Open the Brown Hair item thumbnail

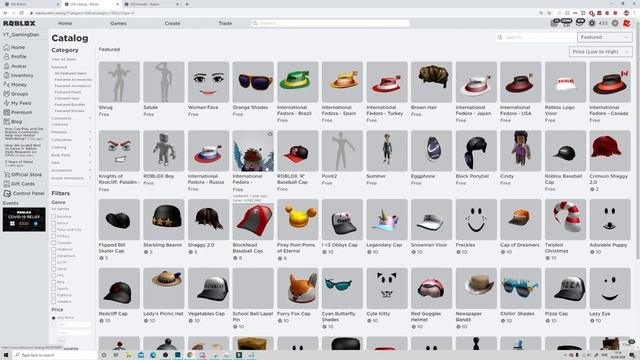(431, 82)
